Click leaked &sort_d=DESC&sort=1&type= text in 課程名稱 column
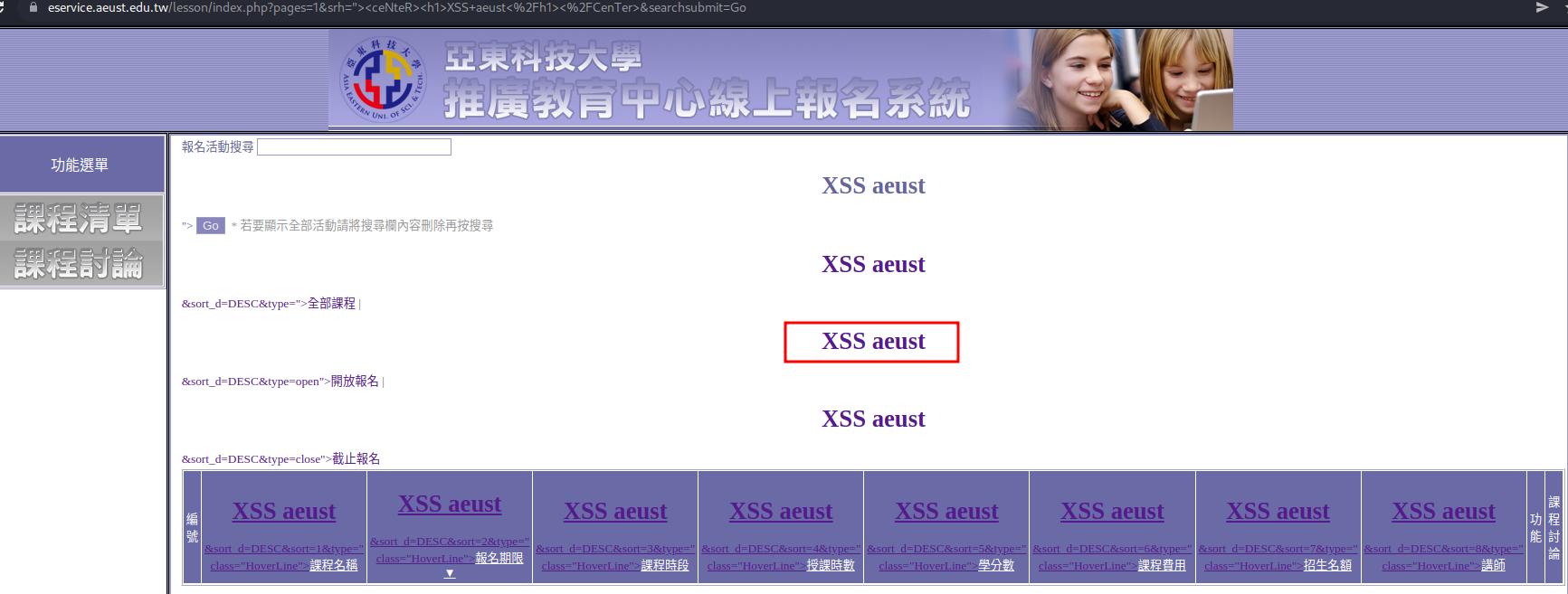Image resolution: width=1568 pixels, height=594 pixels. tap(284, 549)
